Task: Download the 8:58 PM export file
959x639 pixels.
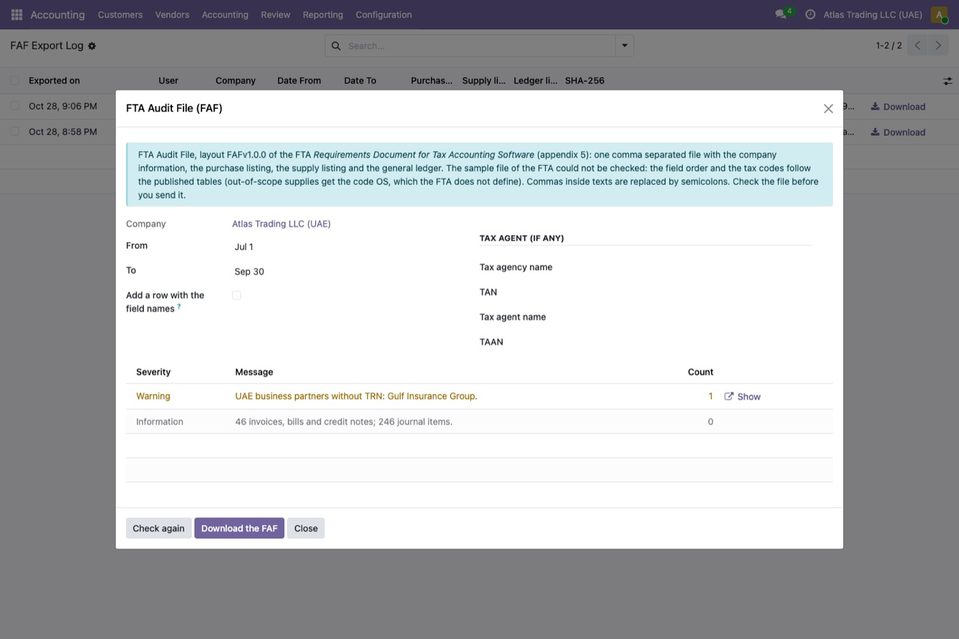Action: click(898, 132)
